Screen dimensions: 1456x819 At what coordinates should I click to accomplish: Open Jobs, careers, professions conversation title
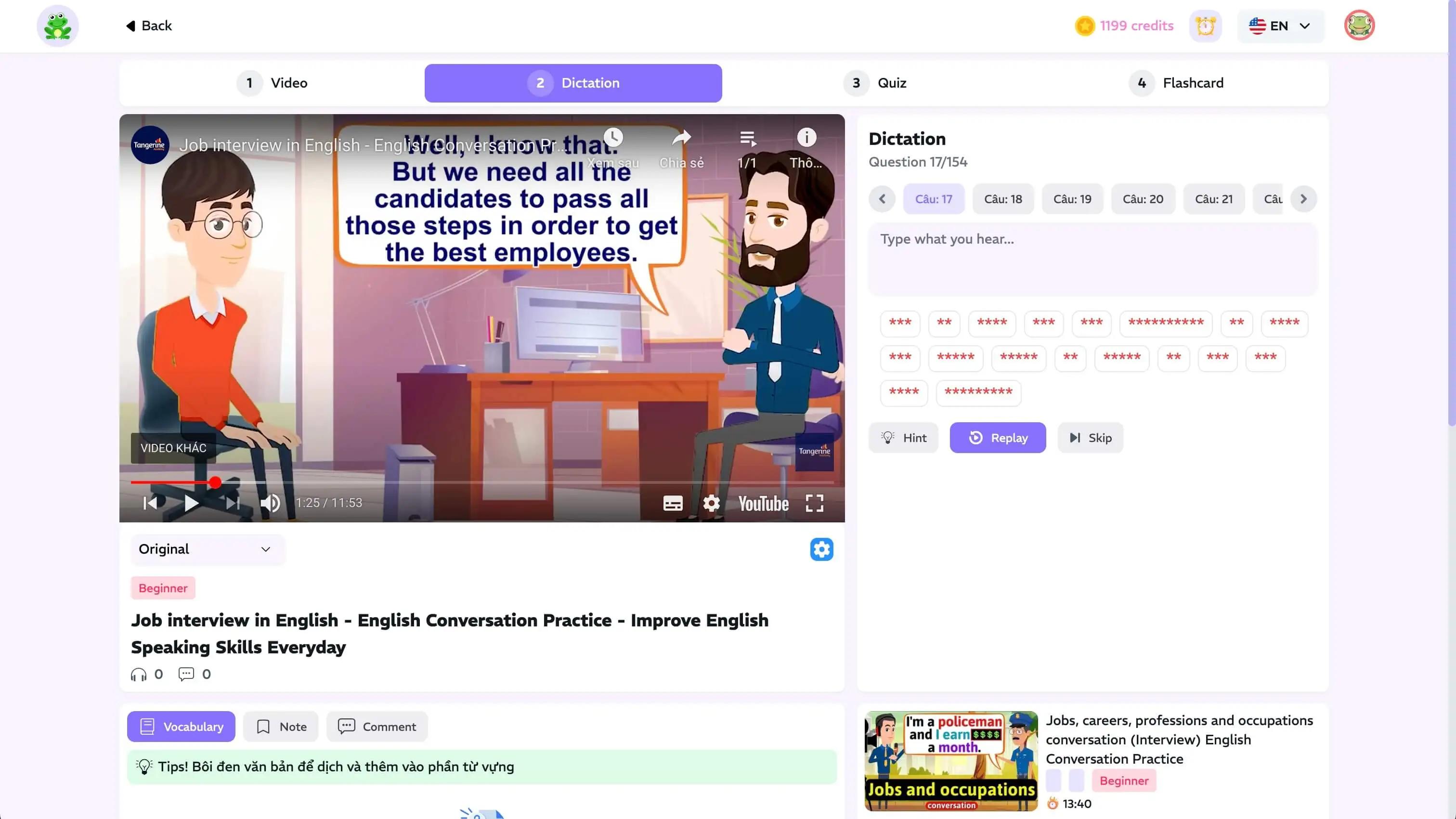[x=1179, y=739]
